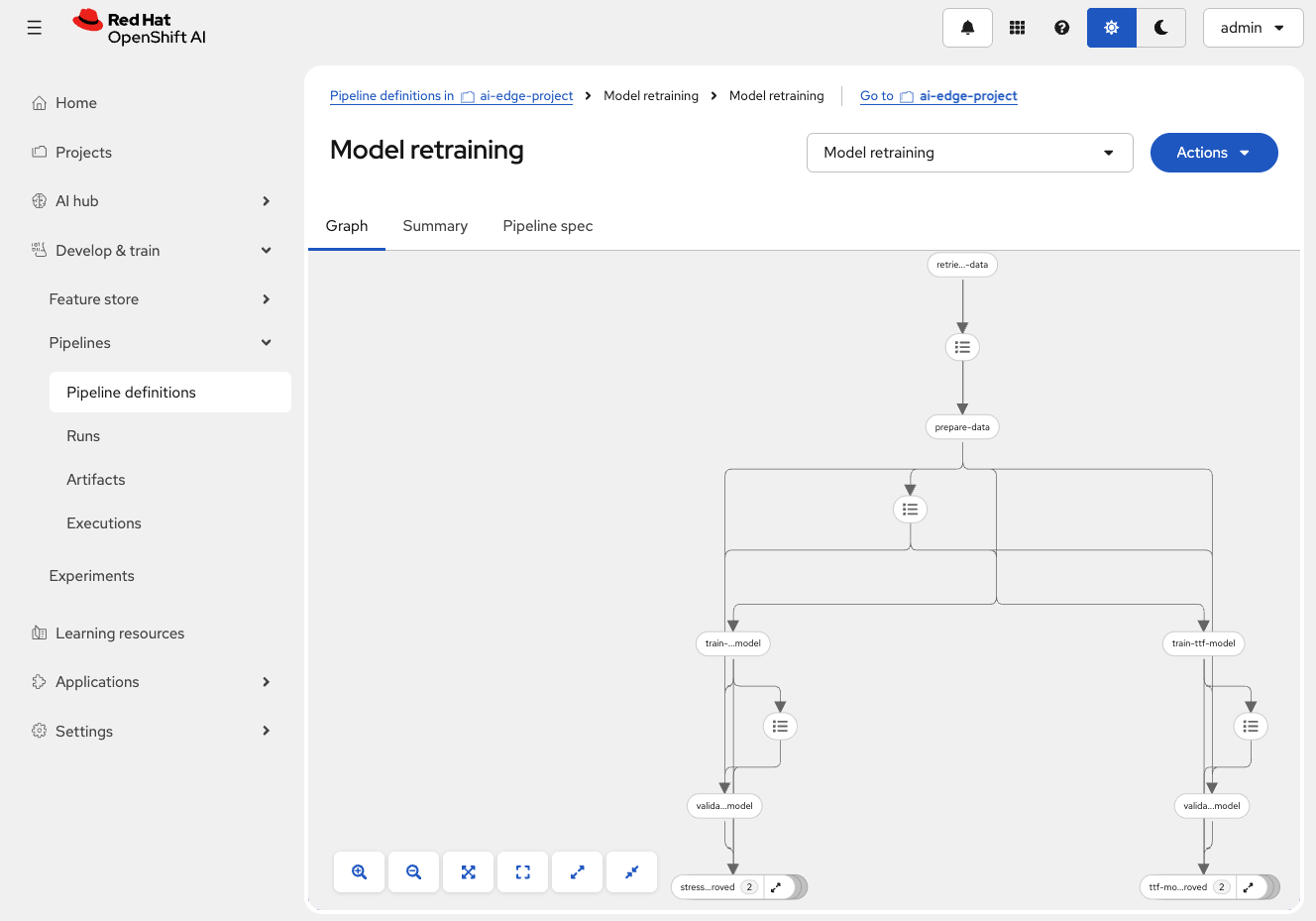This screenshot has width=1316, height=921.
Task: Select the prepare-data pipeline node
Action: (961, 427)
